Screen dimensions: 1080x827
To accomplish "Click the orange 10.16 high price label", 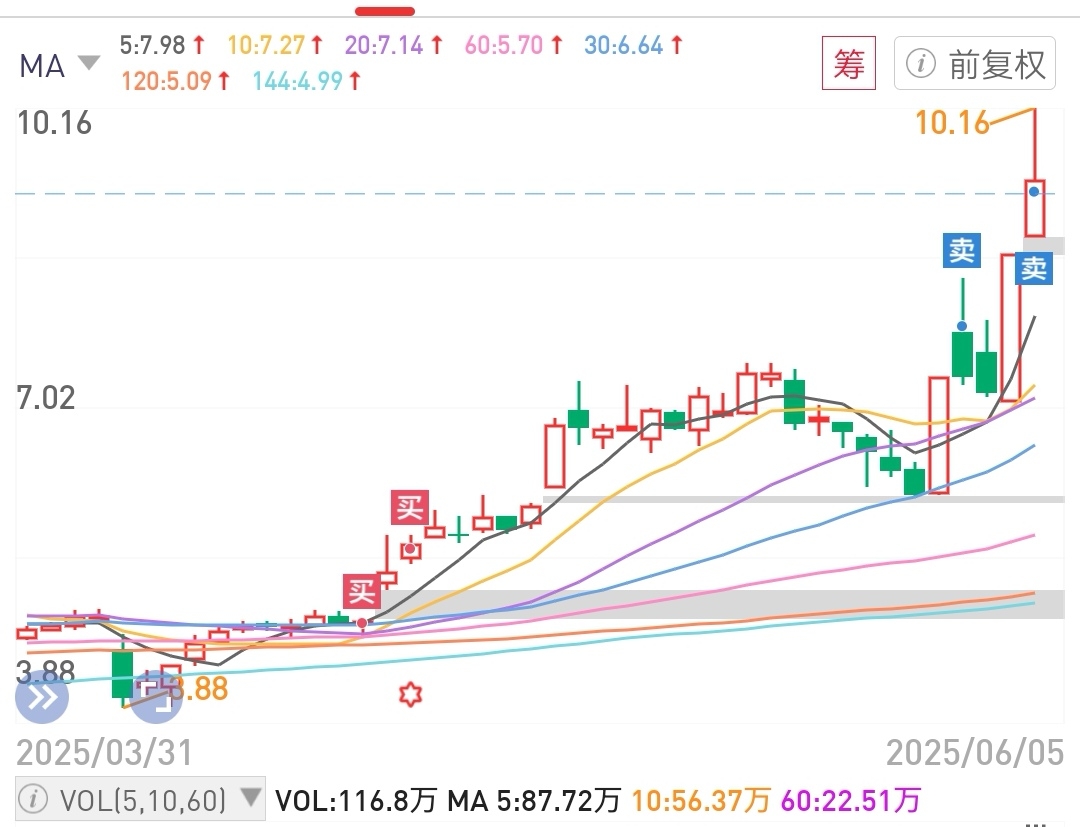I will tap(952, 123).
